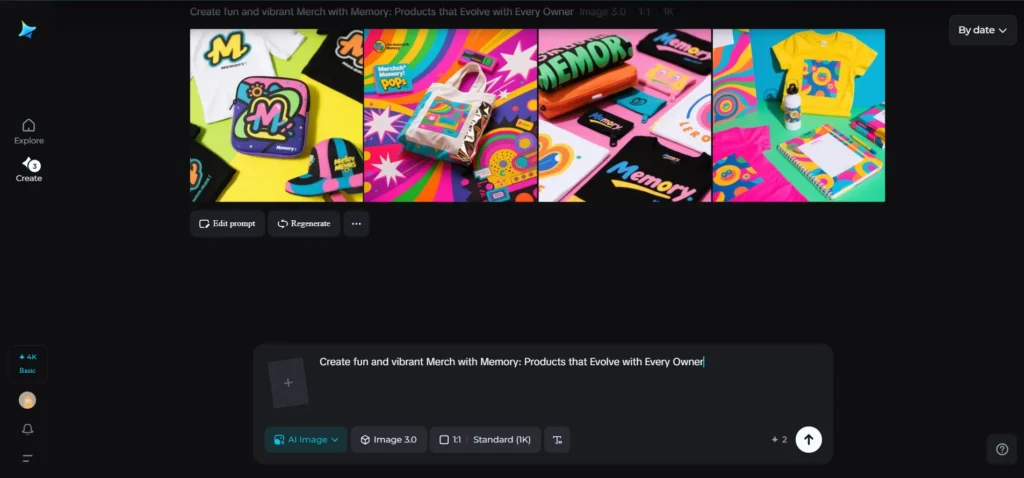Open the 1:1 Standard (1K) ratio settings

(x=485, y=439)
